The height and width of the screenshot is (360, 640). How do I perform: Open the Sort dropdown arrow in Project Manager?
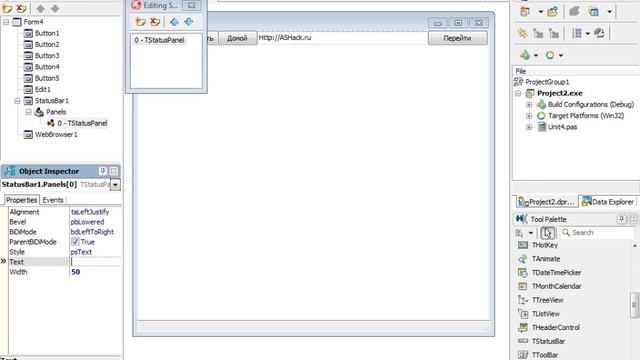[588, 33]
